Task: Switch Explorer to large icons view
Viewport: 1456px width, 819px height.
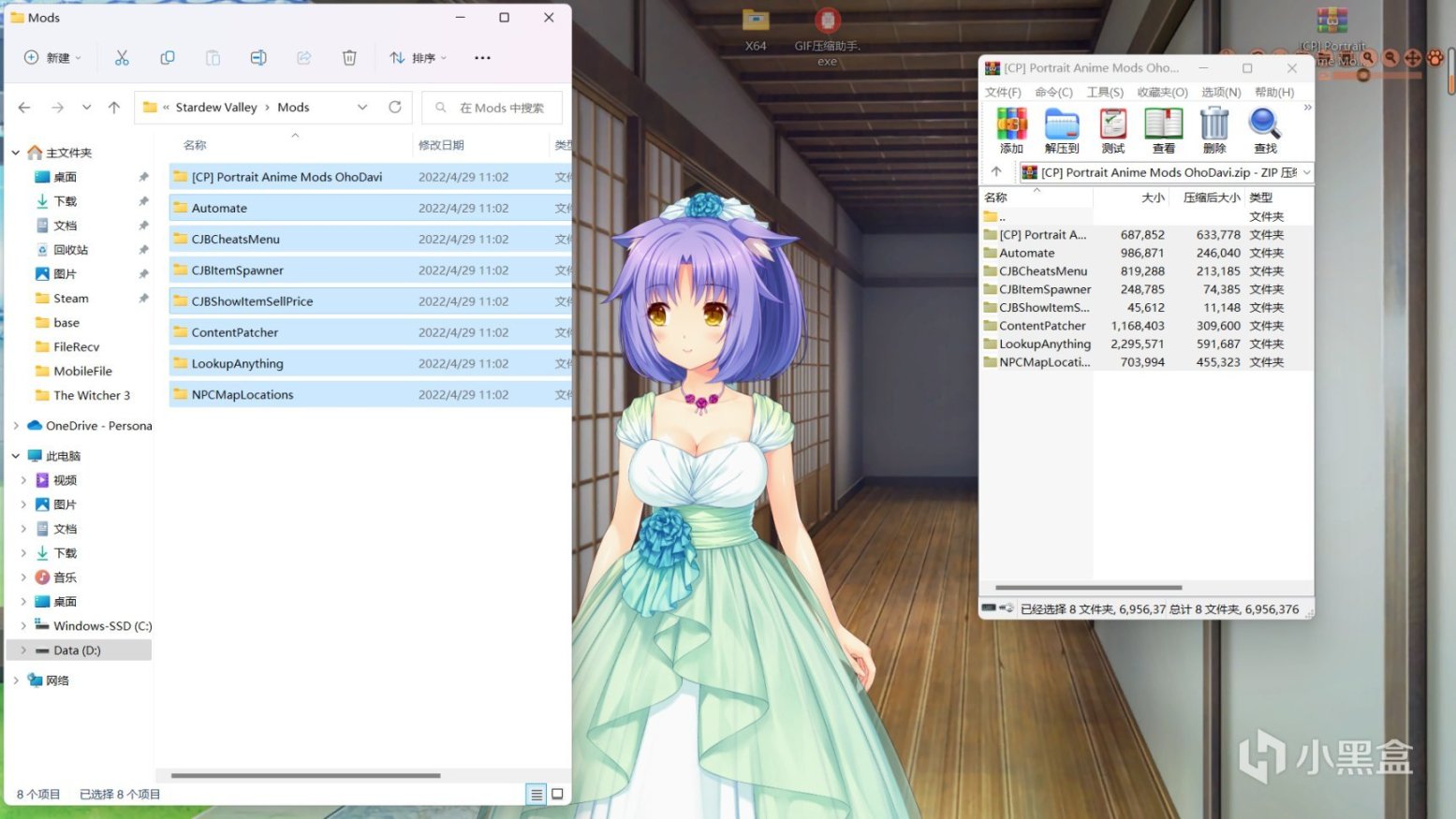Action: [x=557, y=795]
